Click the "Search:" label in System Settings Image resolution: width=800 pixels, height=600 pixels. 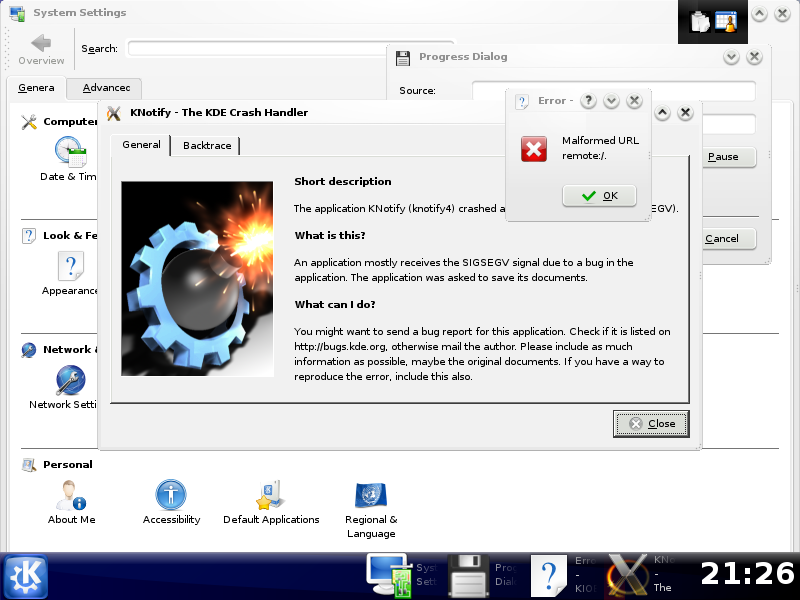(99, 49)
